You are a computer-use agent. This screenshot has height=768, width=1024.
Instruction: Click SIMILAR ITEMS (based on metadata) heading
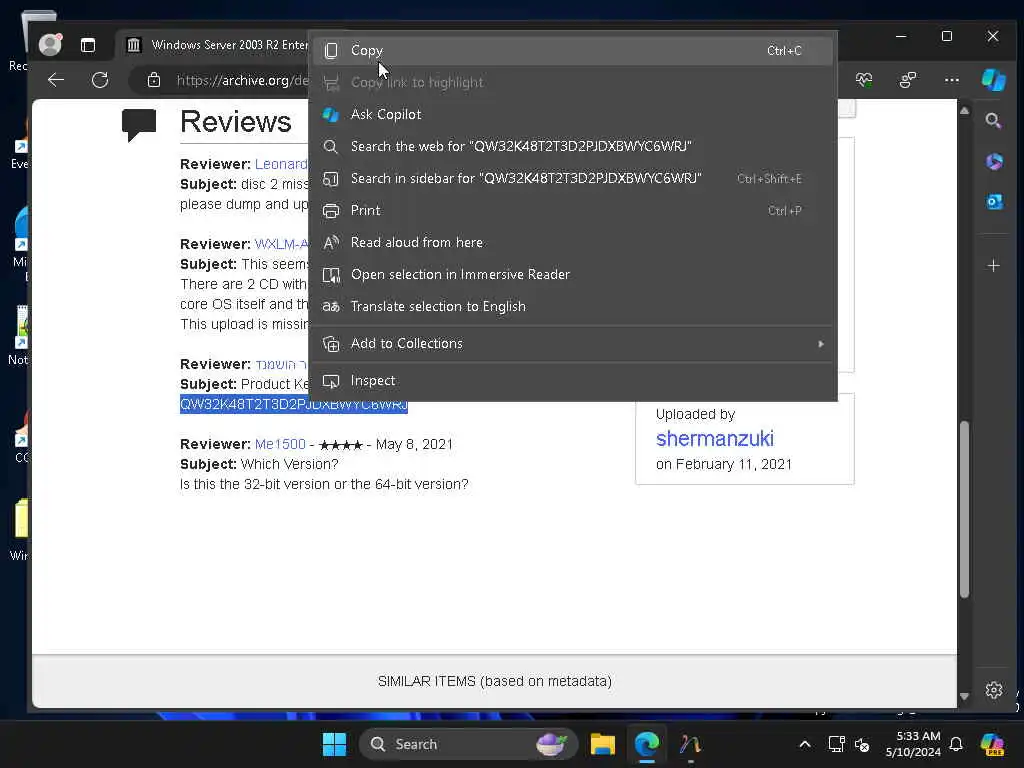pos(494,681)
